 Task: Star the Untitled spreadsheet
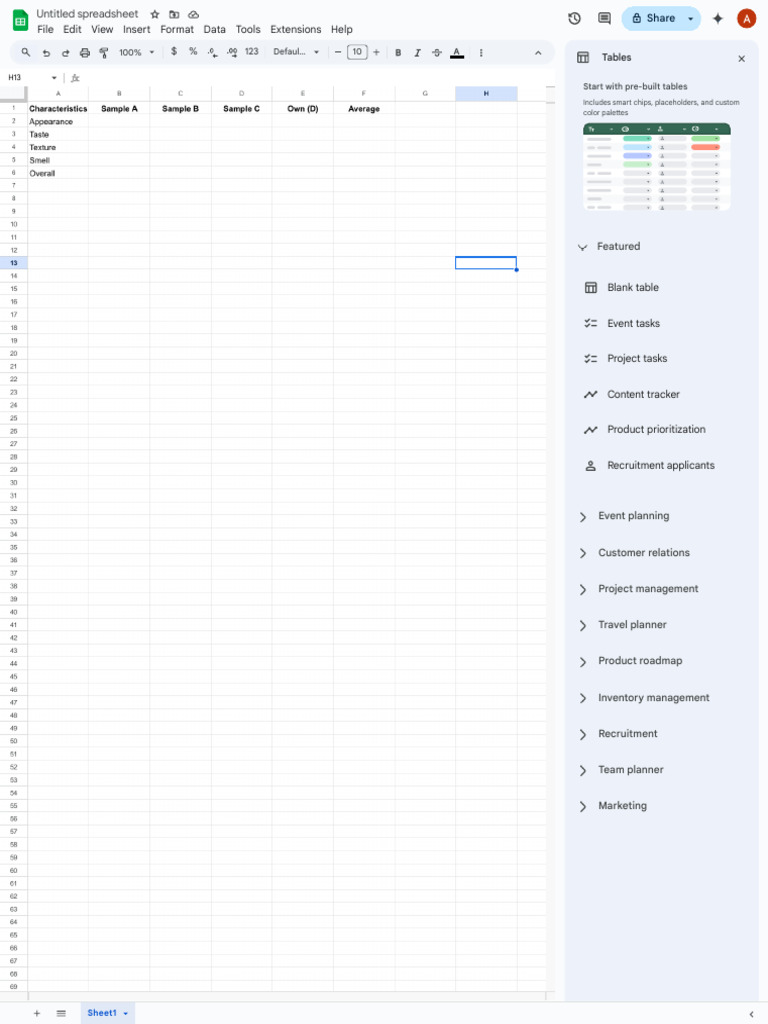155,14
